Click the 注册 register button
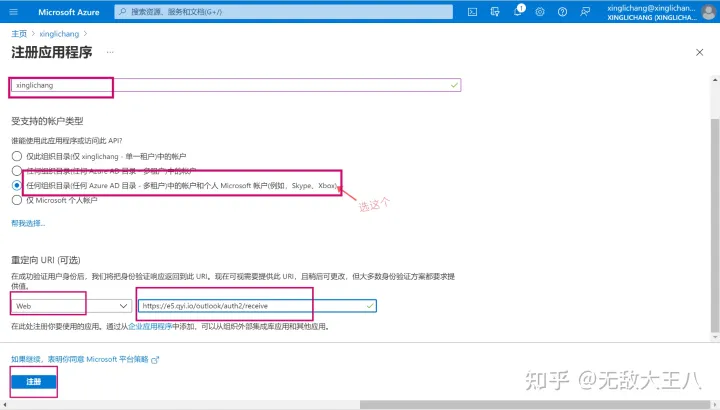Screen dimensions: 720x410 (34, 382)
